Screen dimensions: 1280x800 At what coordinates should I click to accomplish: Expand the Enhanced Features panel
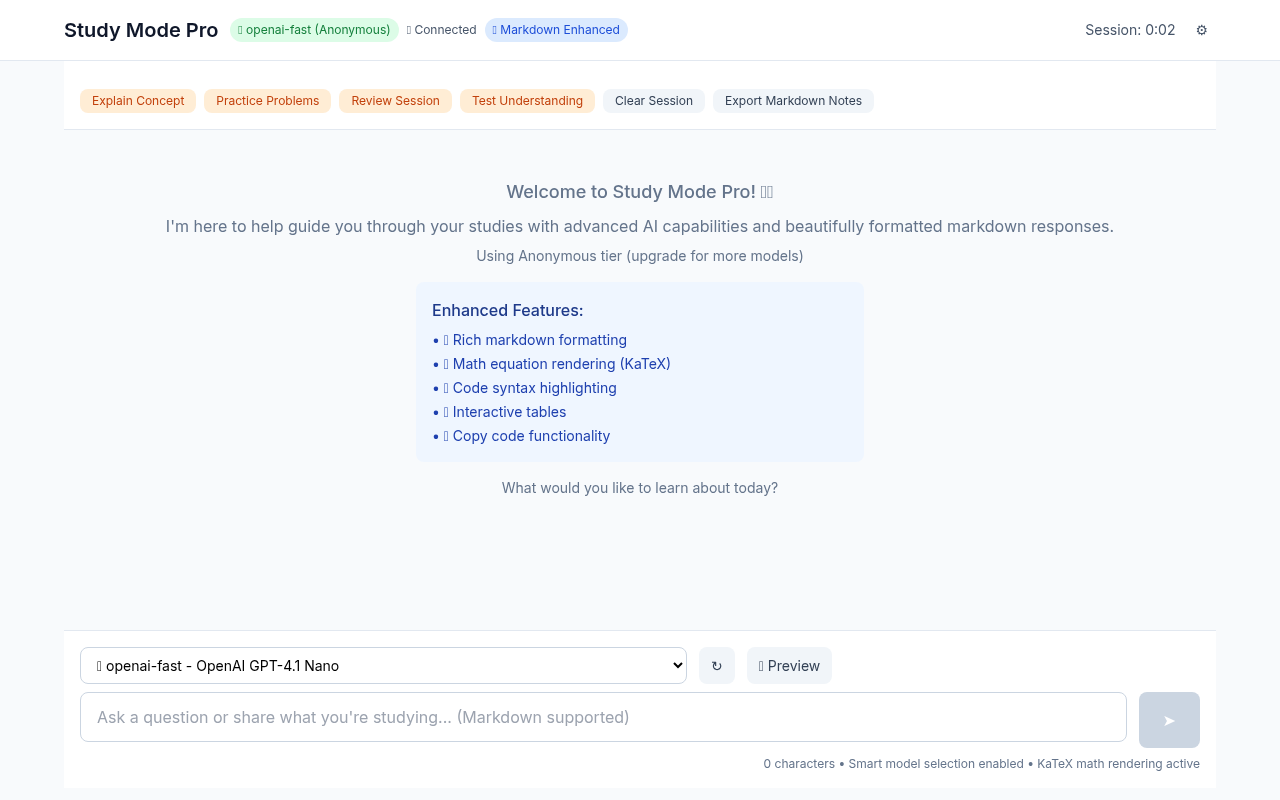click(x=507, y=310)
